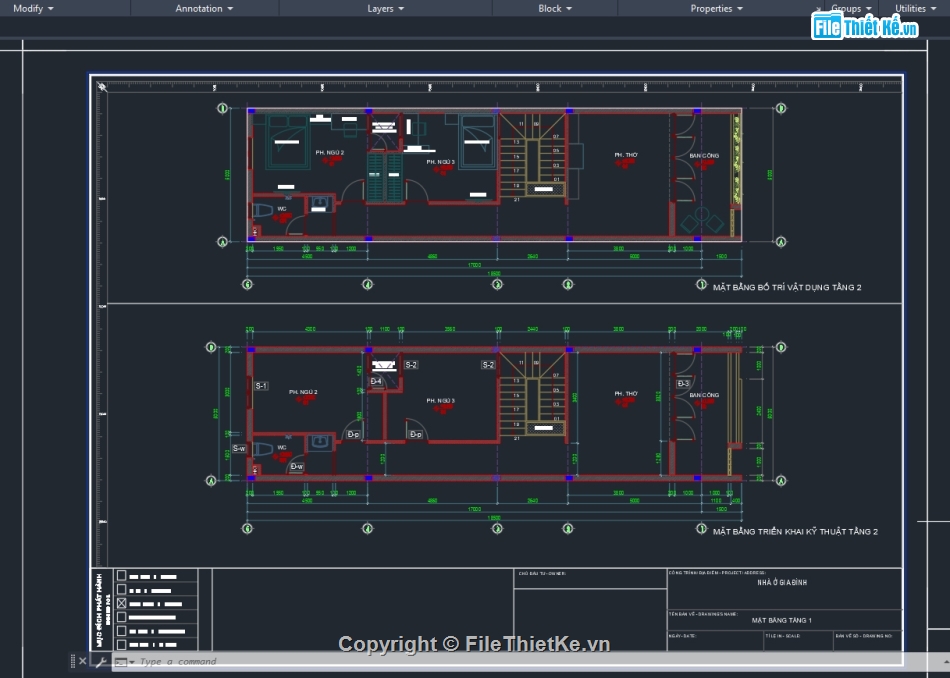950x678 pixels.
Task: Expand the Properties panel dropdown
Action: (716, 8)
